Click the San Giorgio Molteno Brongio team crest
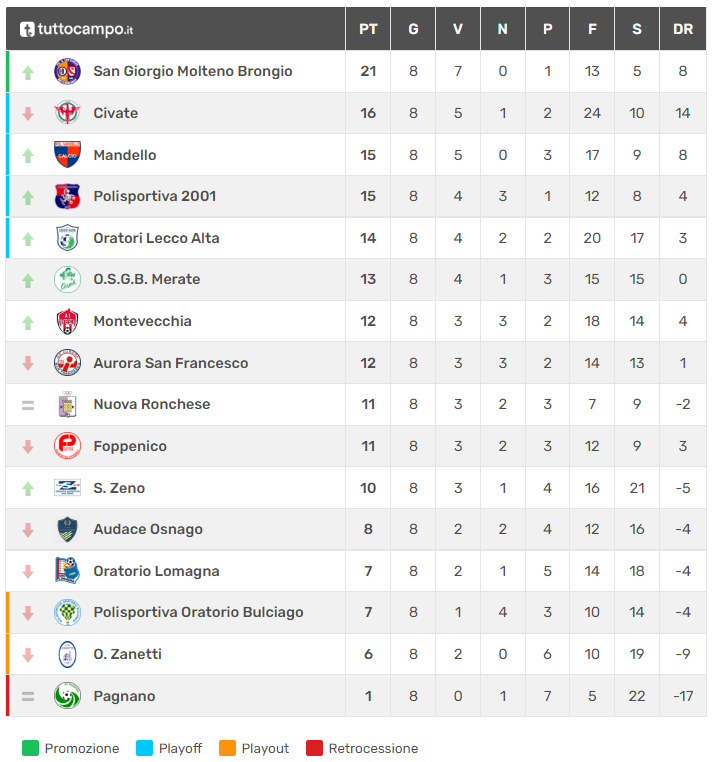Viewport: 713px width, 762px height. [67, 72]
